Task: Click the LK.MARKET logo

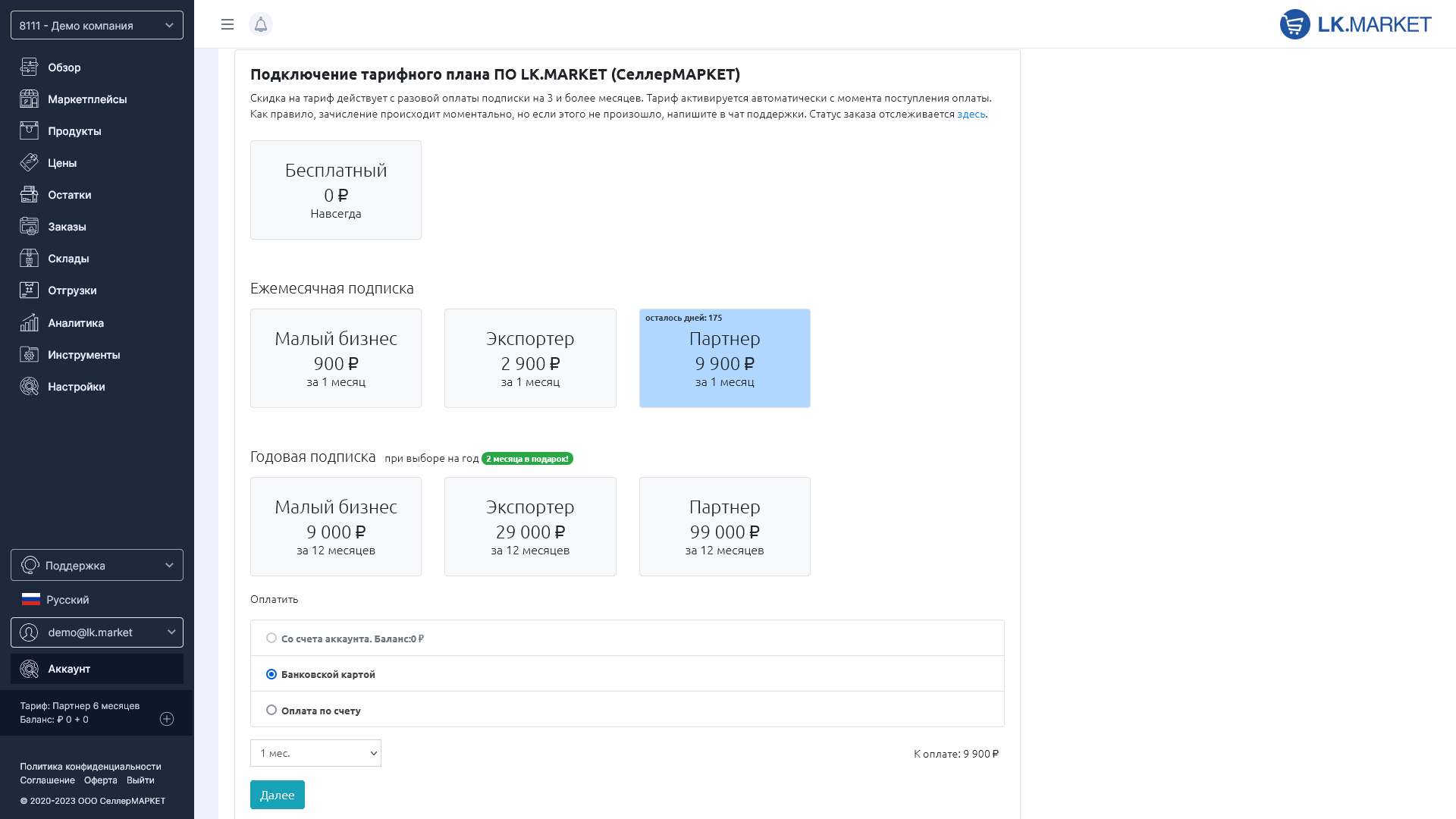Action: pos(1355,24)
